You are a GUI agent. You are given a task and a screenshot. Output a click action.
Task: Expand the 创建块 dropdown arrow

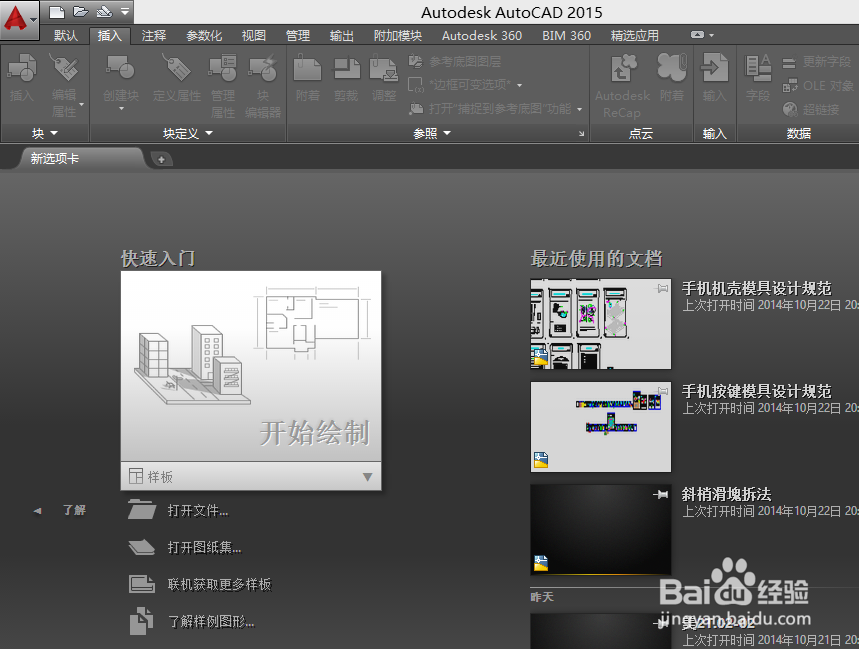121,110
